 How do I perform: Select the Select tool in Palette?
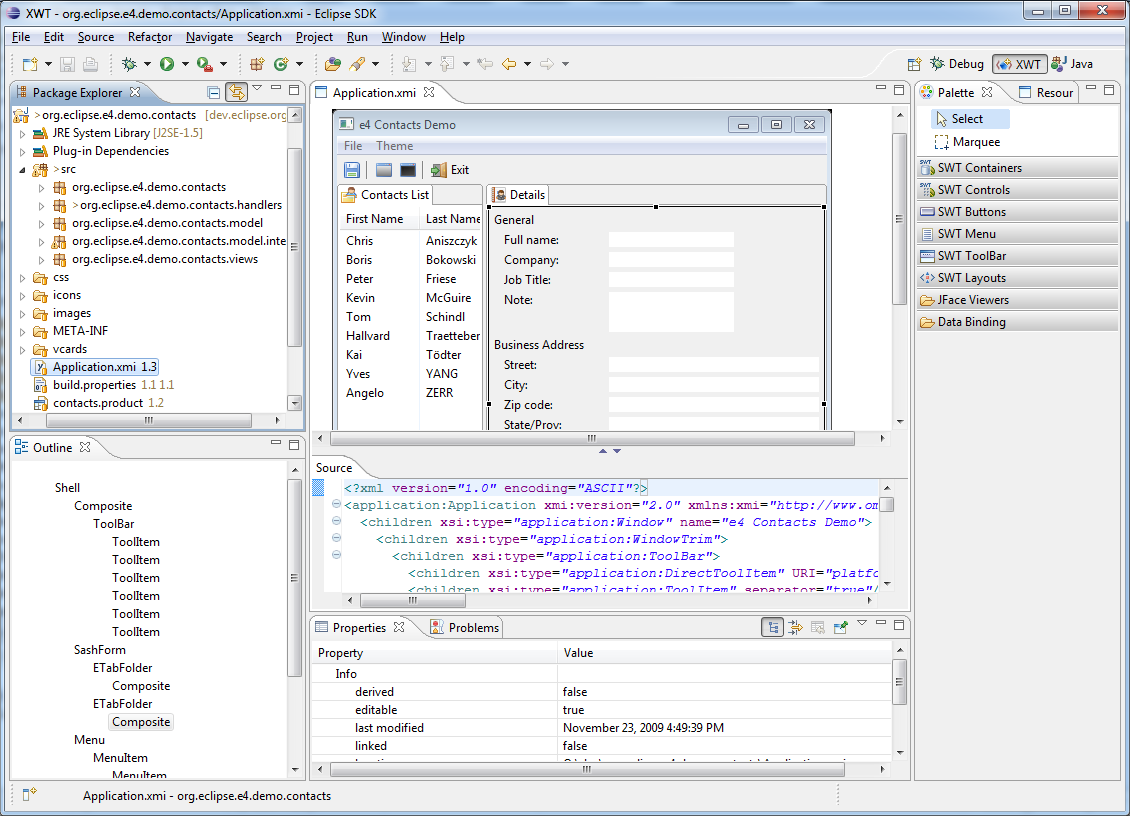click(970, 119)
